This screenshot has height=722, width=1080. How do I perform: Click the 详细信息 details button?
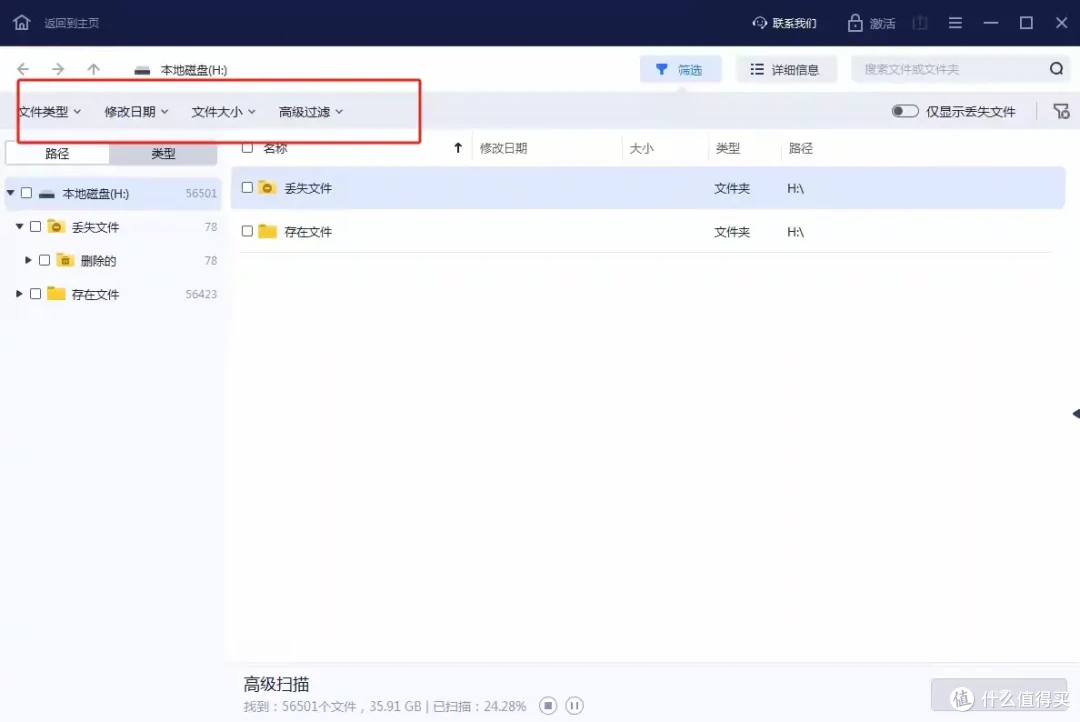(786, 69)
